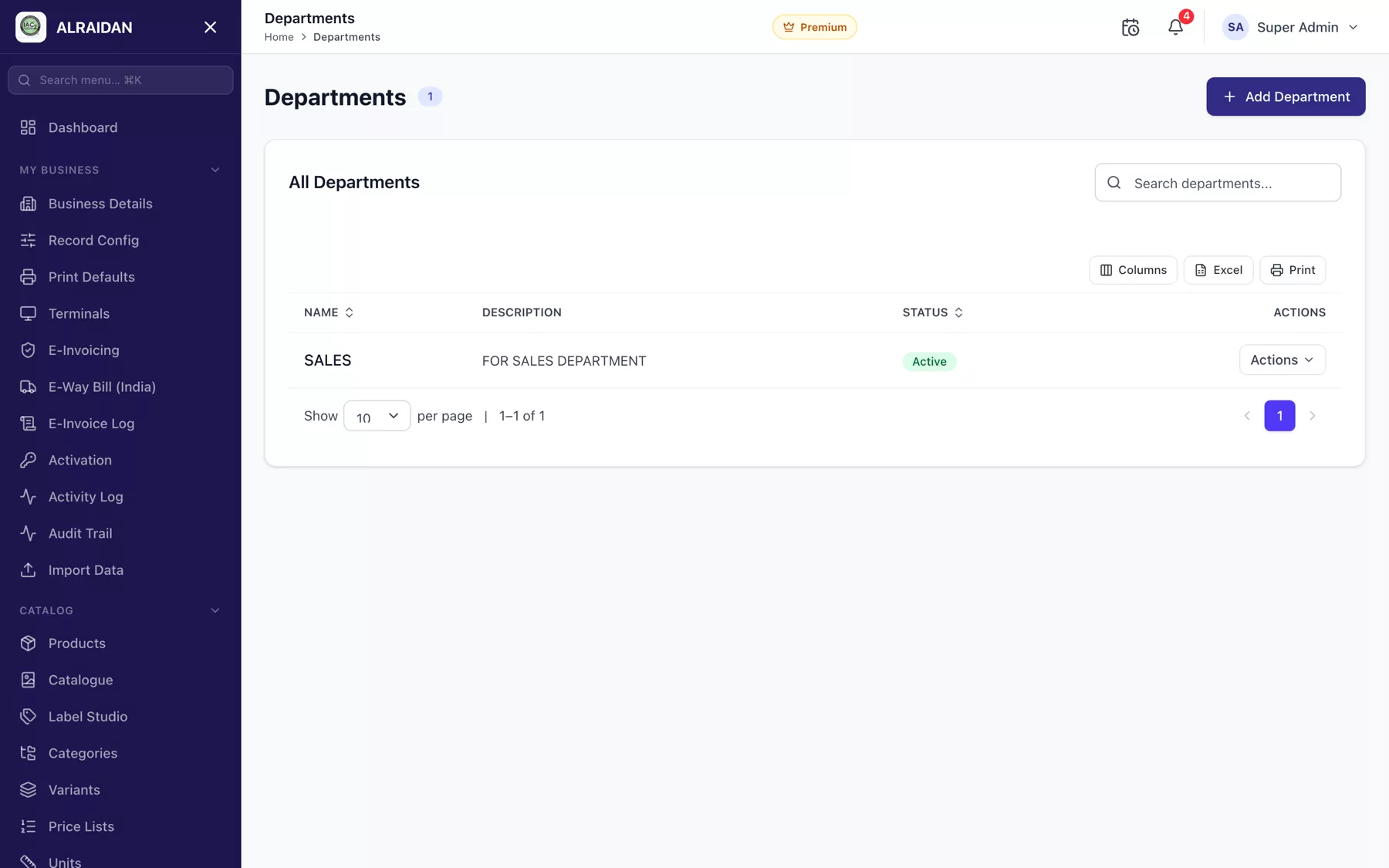Click the Activation key icon
Viewport: 1389px width, 868px height.
[x=29, y=460]
